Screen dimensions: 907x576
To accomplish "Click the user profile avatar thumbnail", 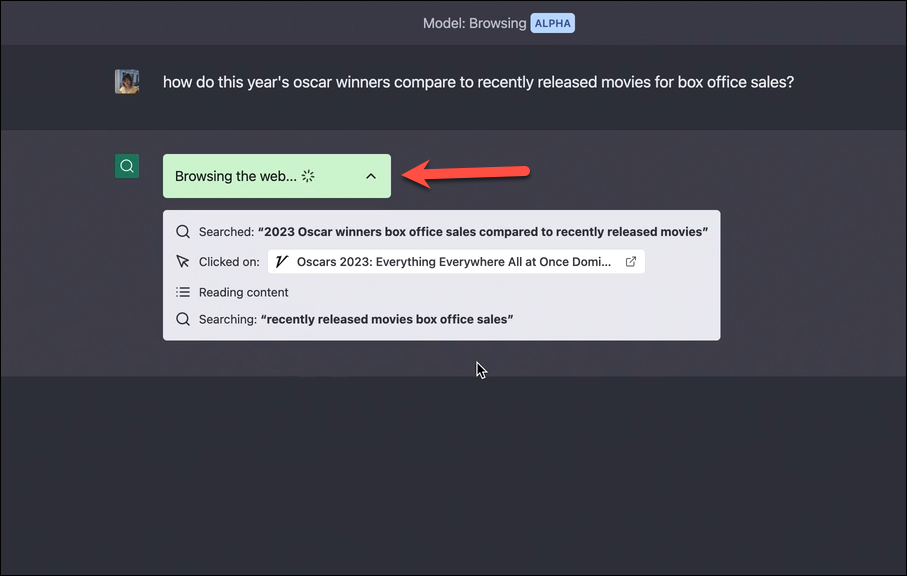I will click(127, 82).
